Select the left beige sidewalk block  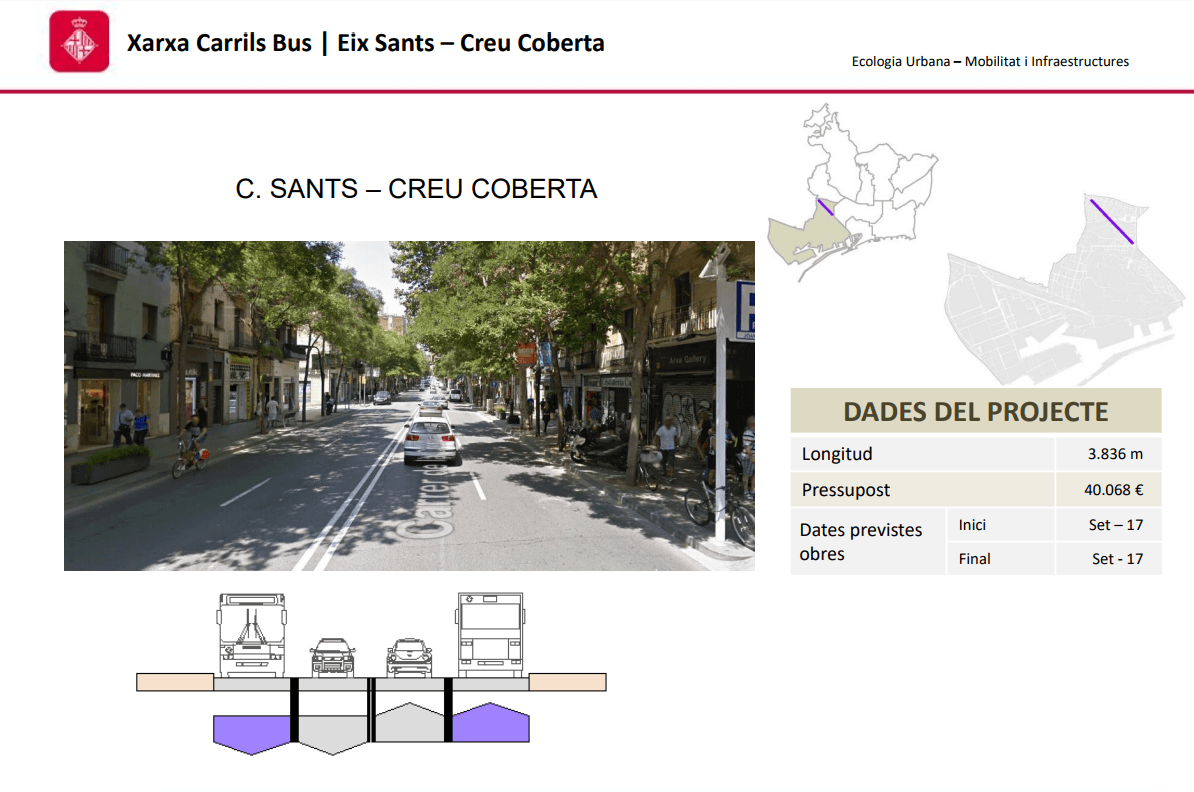click(x=174, y=682)
